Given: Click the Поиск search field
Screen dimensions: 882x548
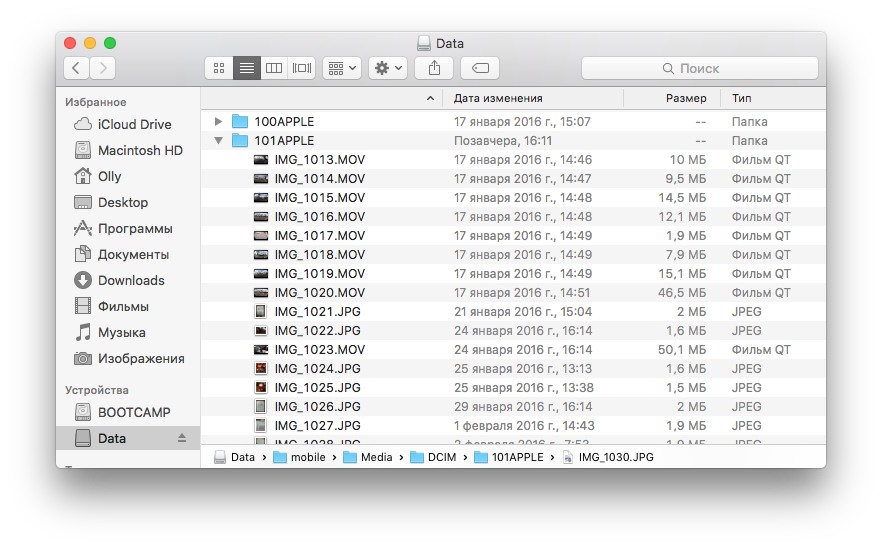Looking at the screenshot, I should coord(699,68).
